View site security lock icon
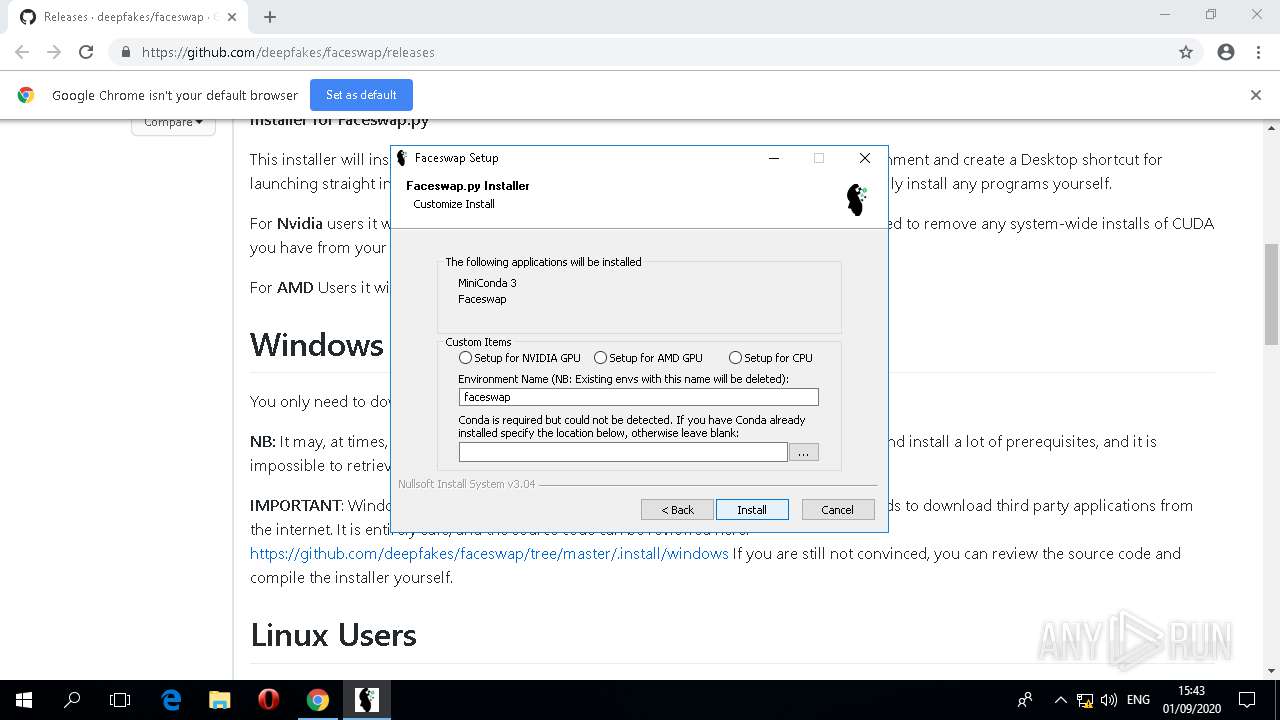 pyautogui.click(x=125, y=52)
